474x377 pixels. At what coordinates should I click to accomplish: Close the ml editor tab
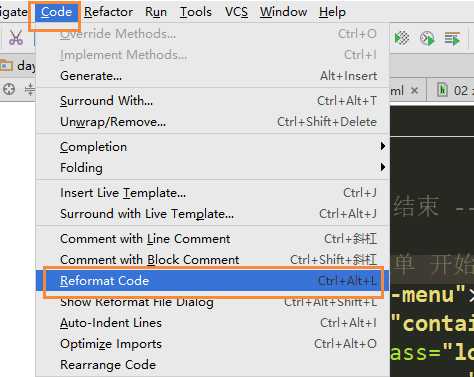[x=414, y=90]
